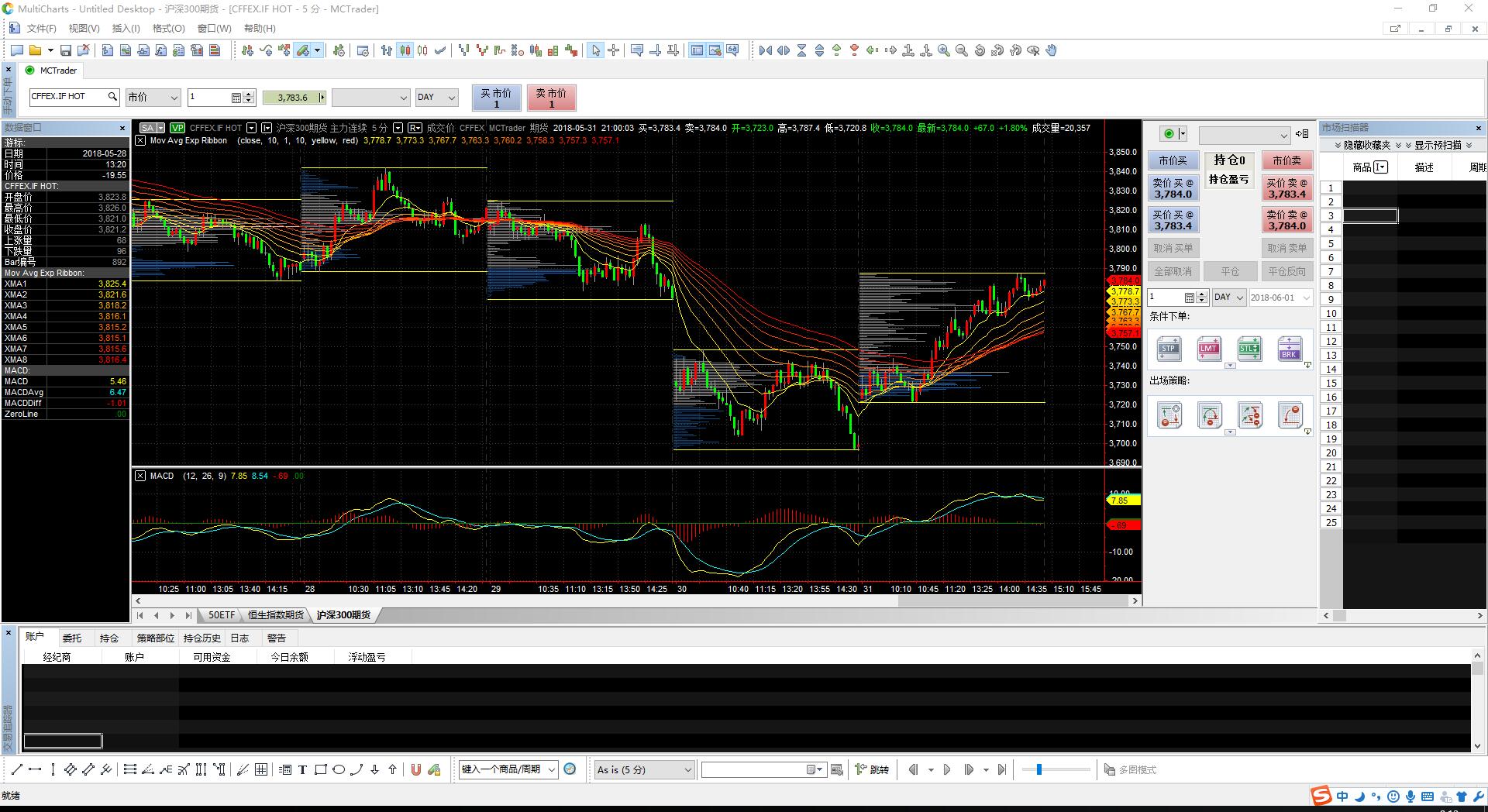Screen dimensions: 1488x812
Task: Click the green left arrow shift icon
Action: tap(873, 50)
